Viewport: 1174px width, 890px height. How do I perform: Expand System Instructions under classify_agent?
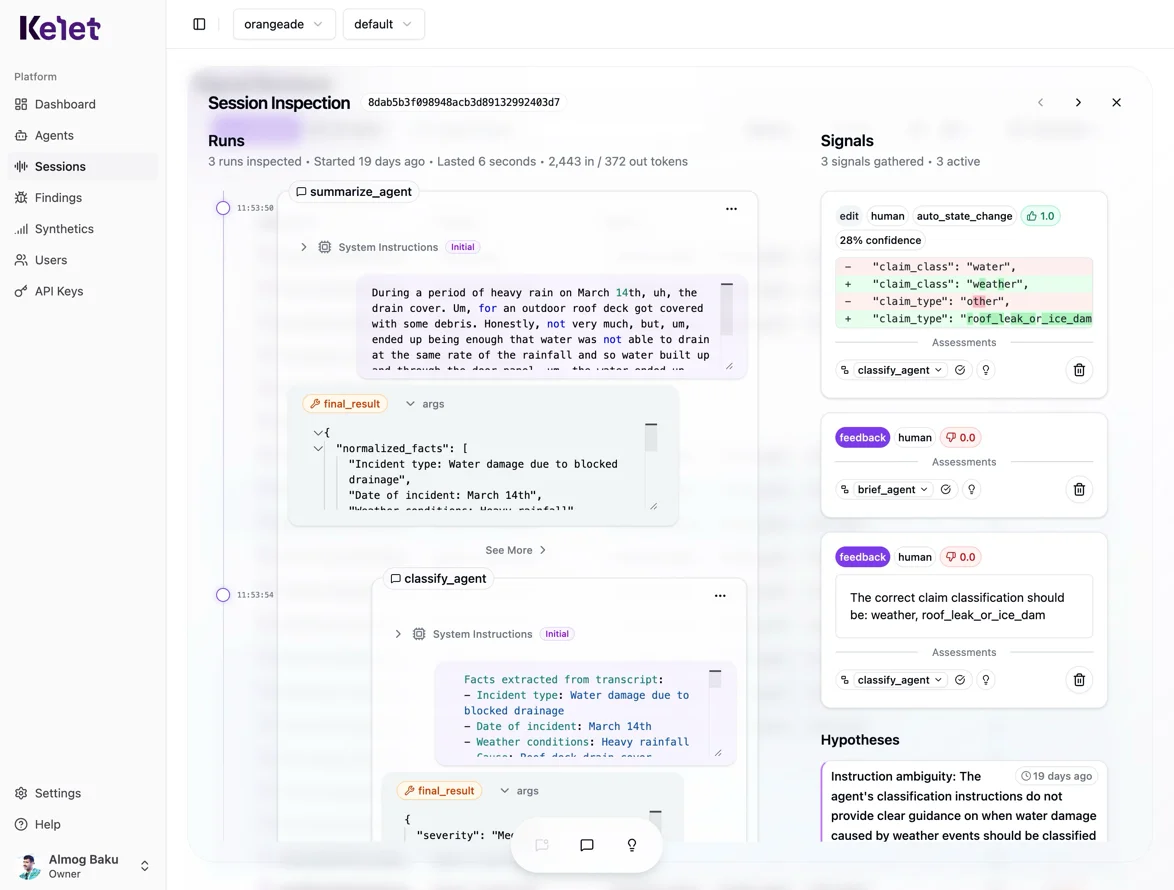(x=398, y=633)
